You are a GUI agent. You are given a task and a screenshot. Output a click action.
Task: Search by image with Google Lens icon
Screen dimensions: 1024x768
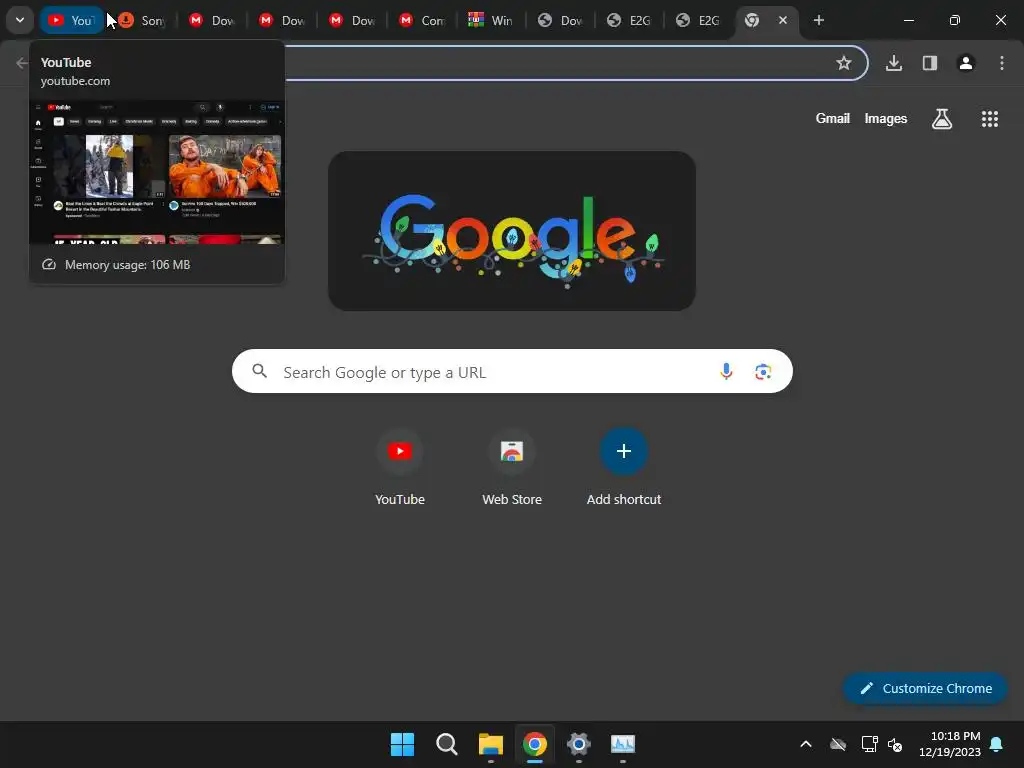(763, 372)
